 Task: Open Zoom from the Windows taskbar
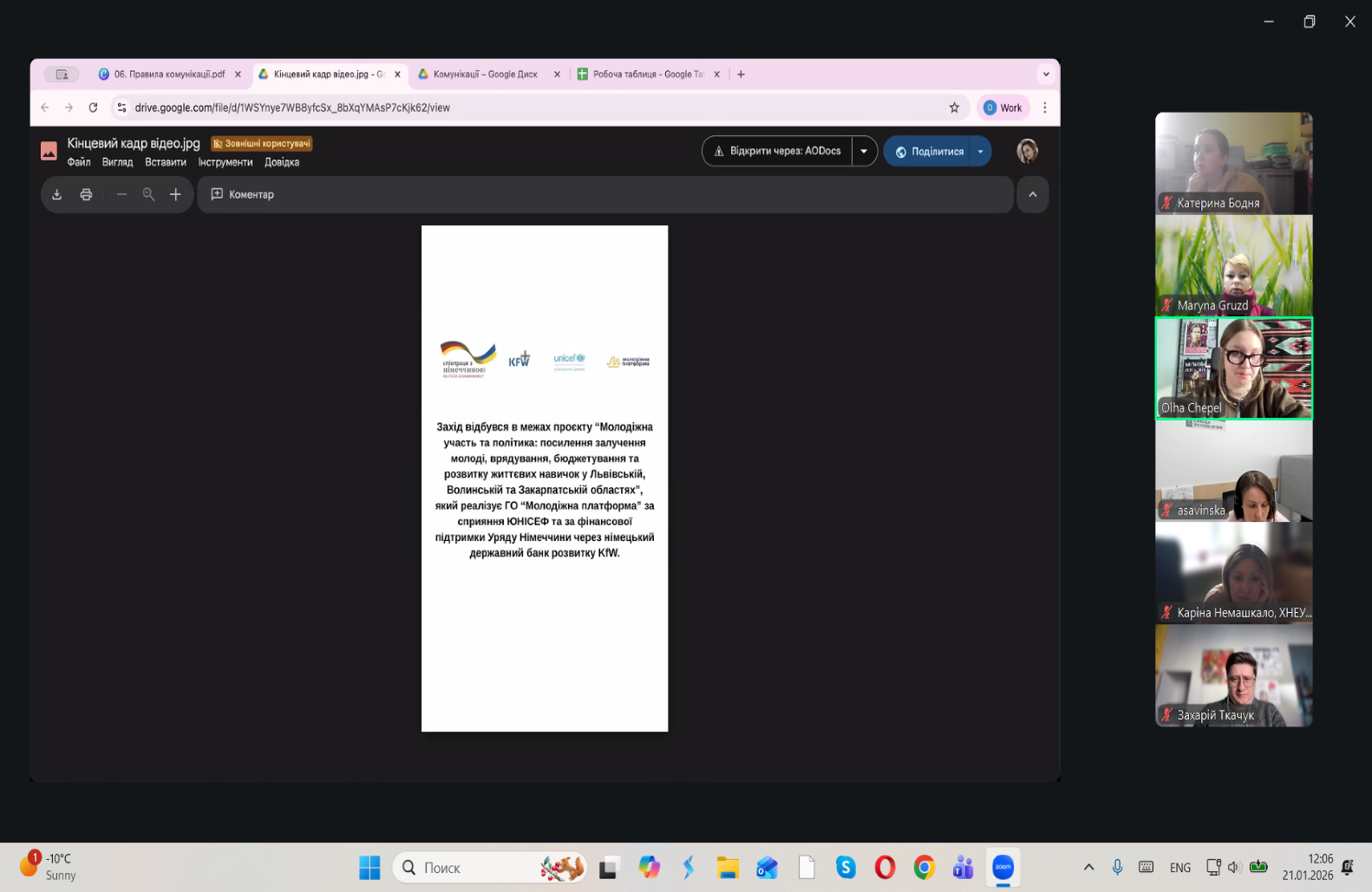point(1003,867)
